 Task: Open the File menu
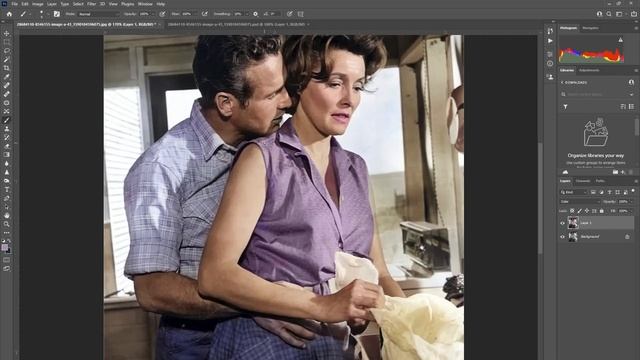point(14,4)
